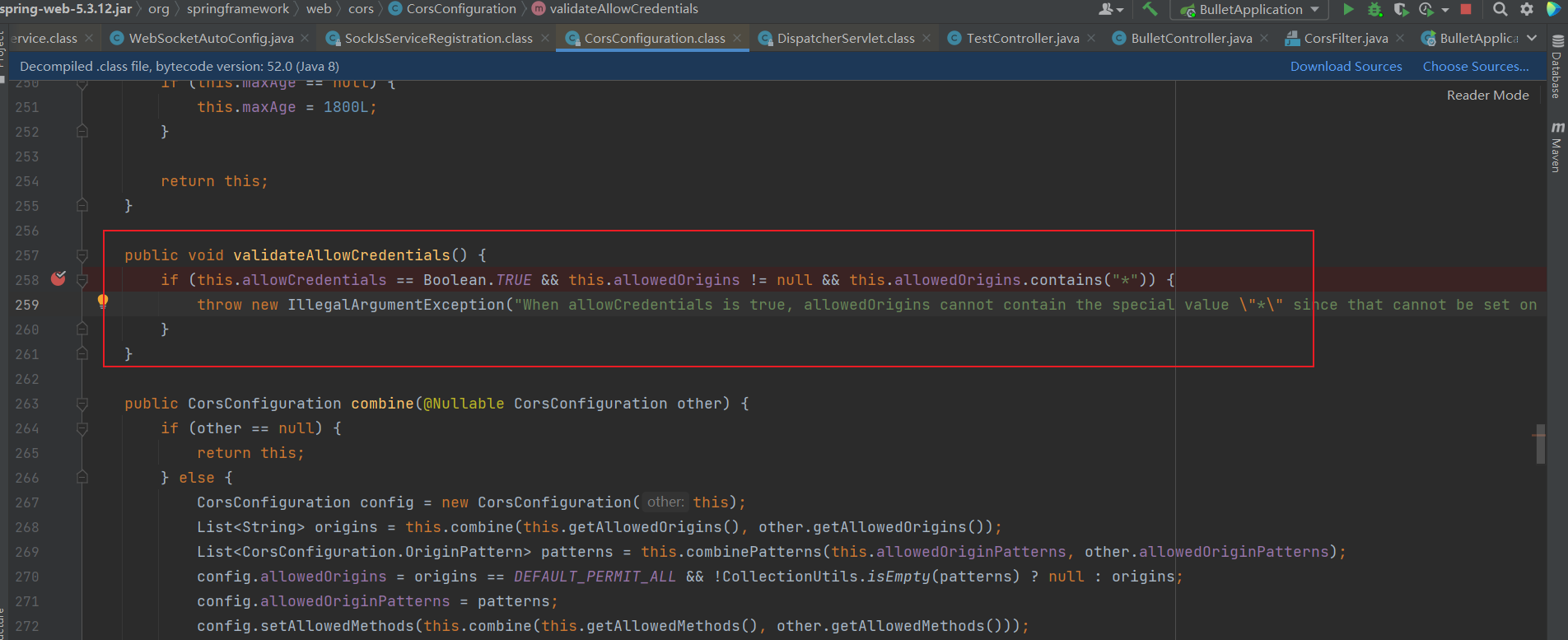1568x640 pixels.
Task: Open IDE settings gear
Action: coord(1527,9)
